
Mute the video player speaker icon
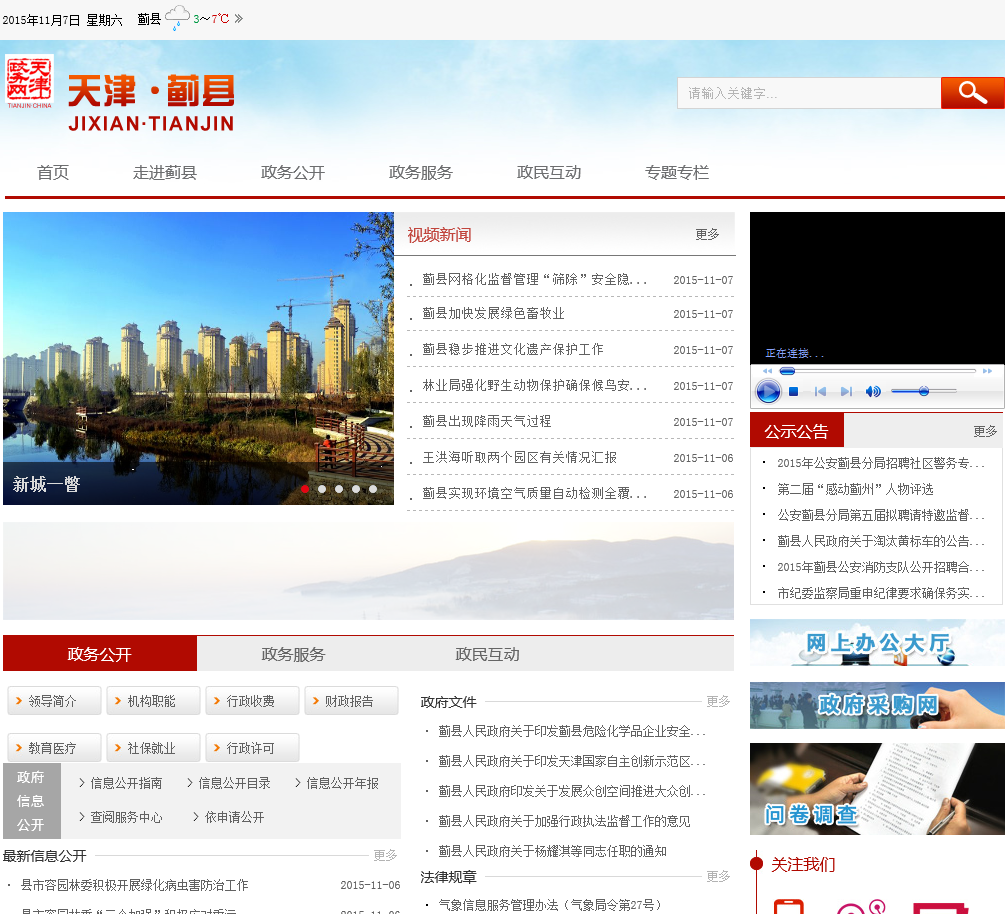tap(873, 392)
